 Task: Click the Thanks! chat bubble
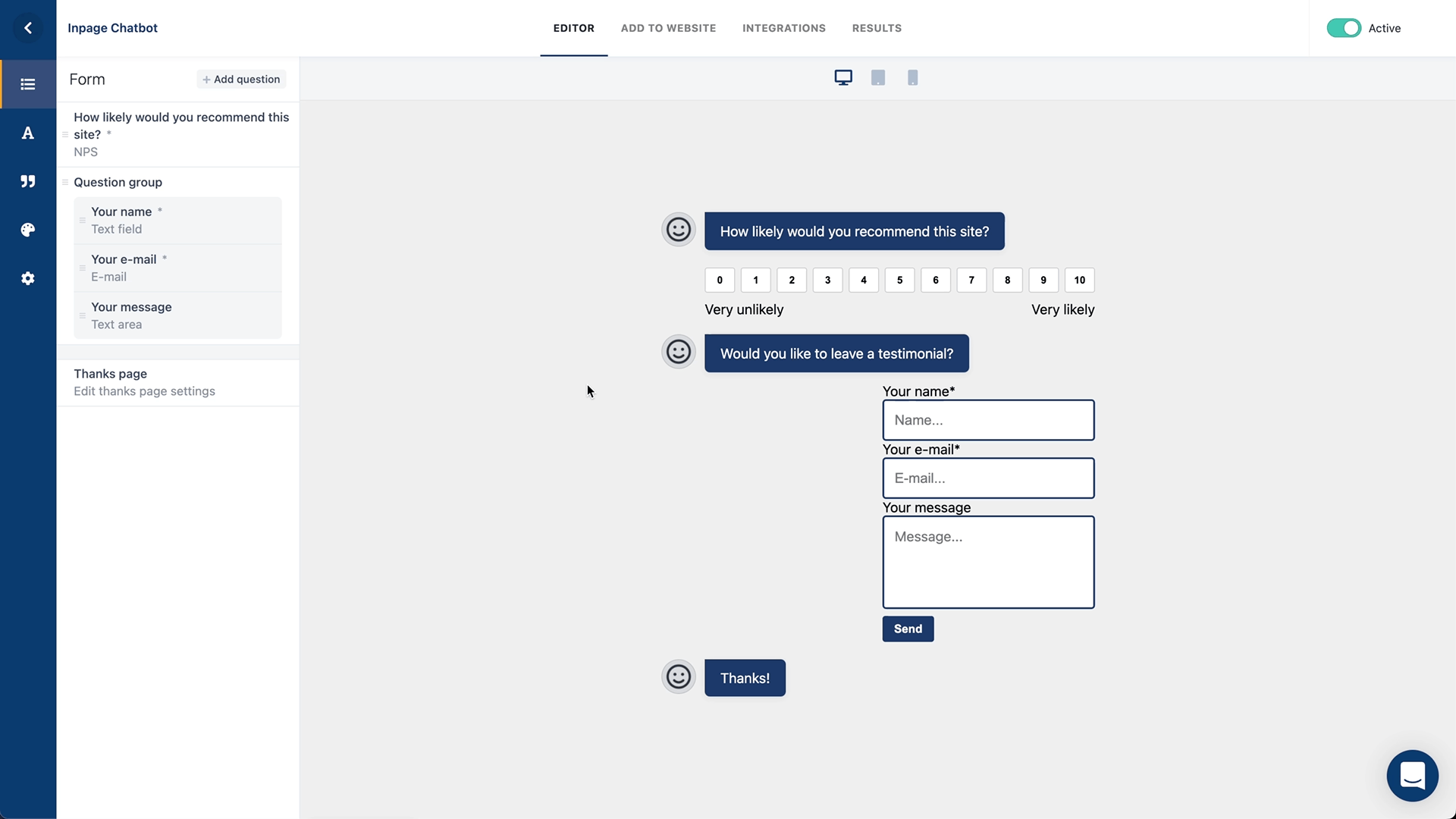[x=745, y=678]
